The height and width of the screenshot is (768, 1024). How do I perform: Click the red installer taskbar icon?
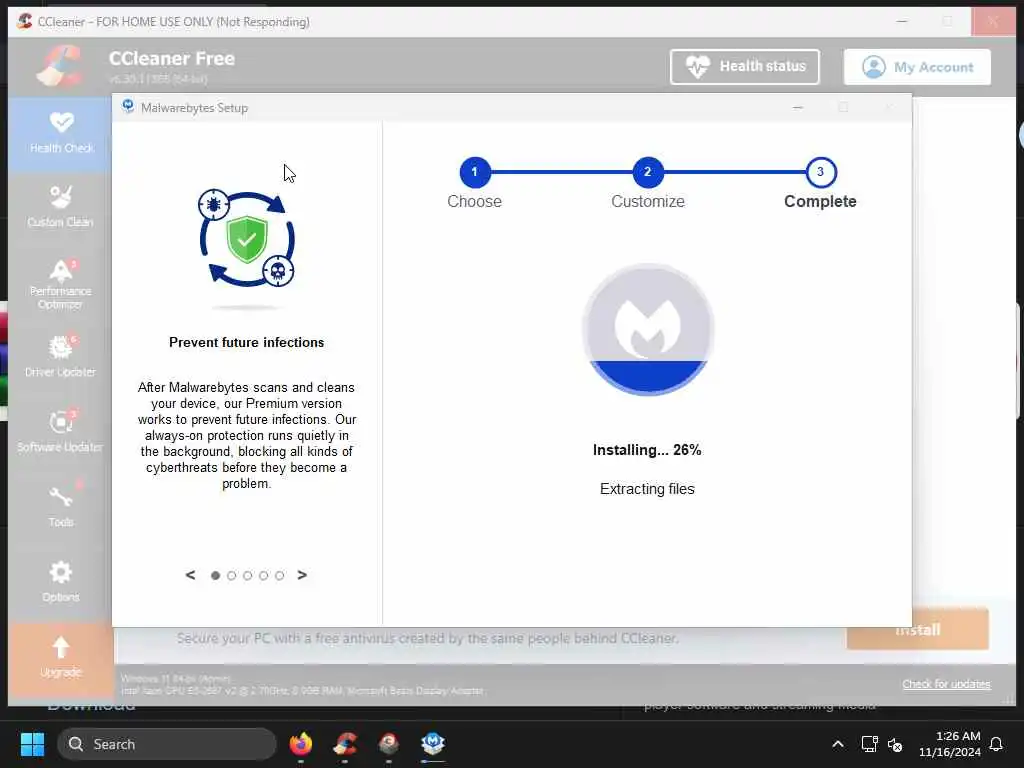[389, 744]
